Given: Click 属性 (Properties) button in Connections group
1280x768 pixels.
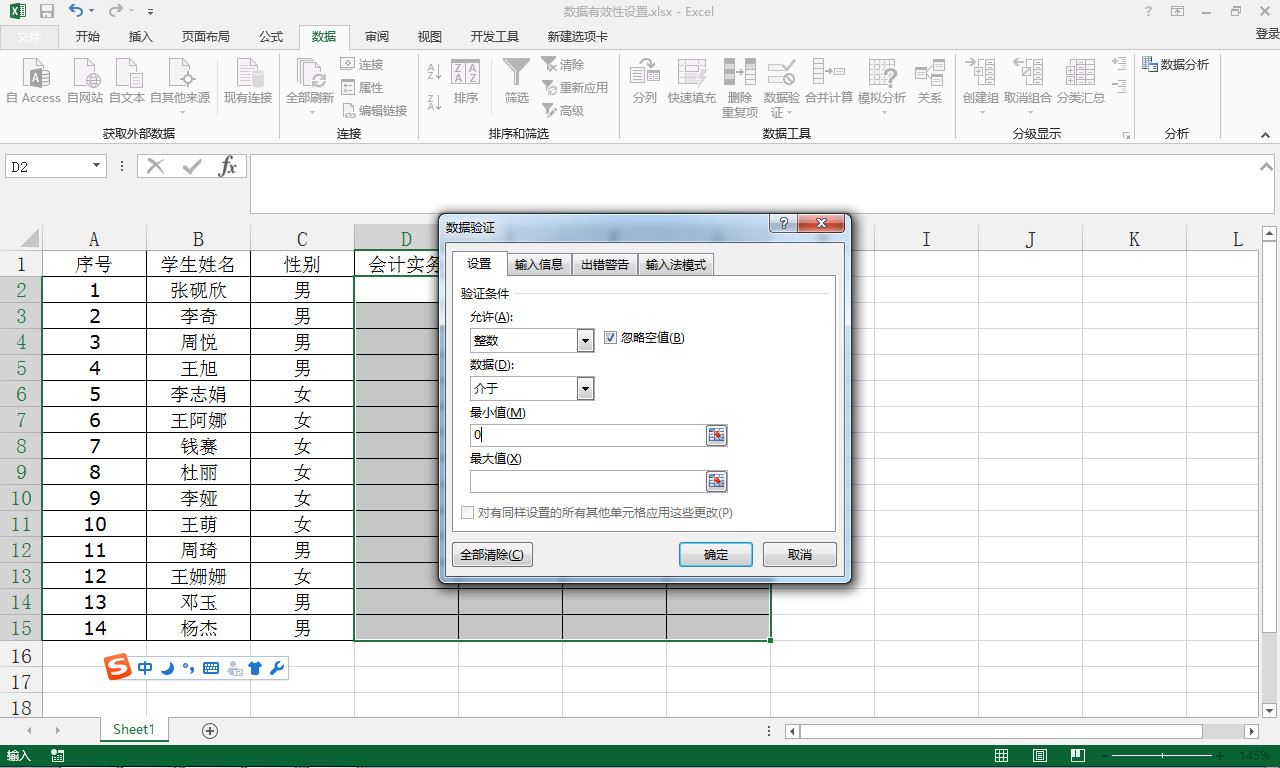Looking at the screenshot, I should point(362,87).
